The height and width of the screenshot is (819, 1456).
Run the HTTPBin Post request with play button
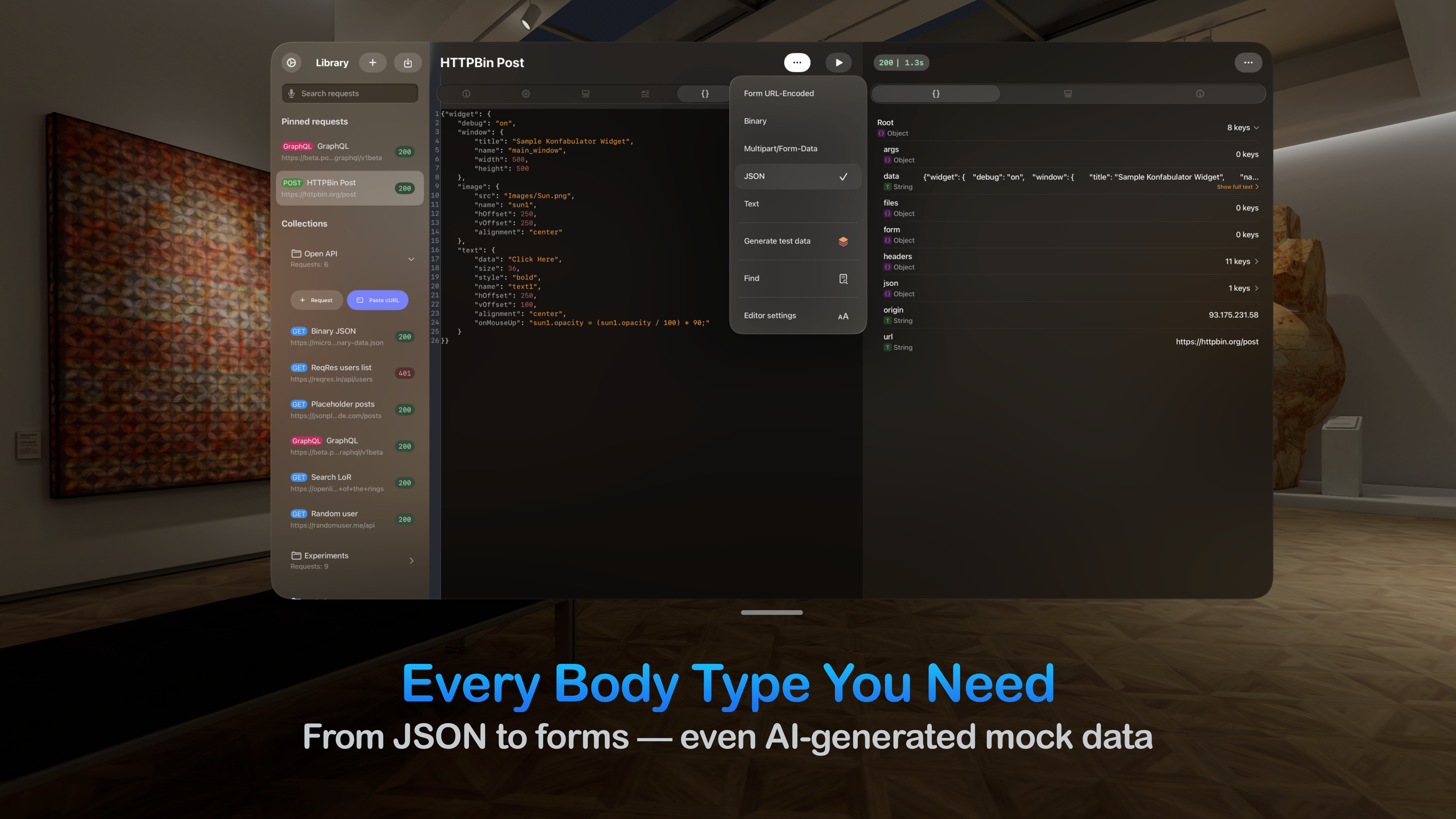[x=839, y=63]
